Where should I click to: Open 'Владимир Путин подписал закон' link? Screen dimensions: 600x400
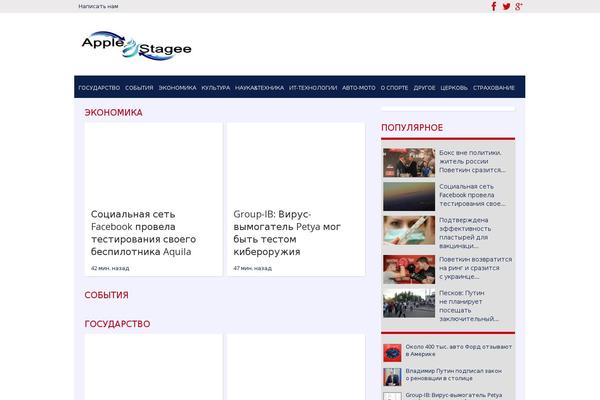pos(453,374)
